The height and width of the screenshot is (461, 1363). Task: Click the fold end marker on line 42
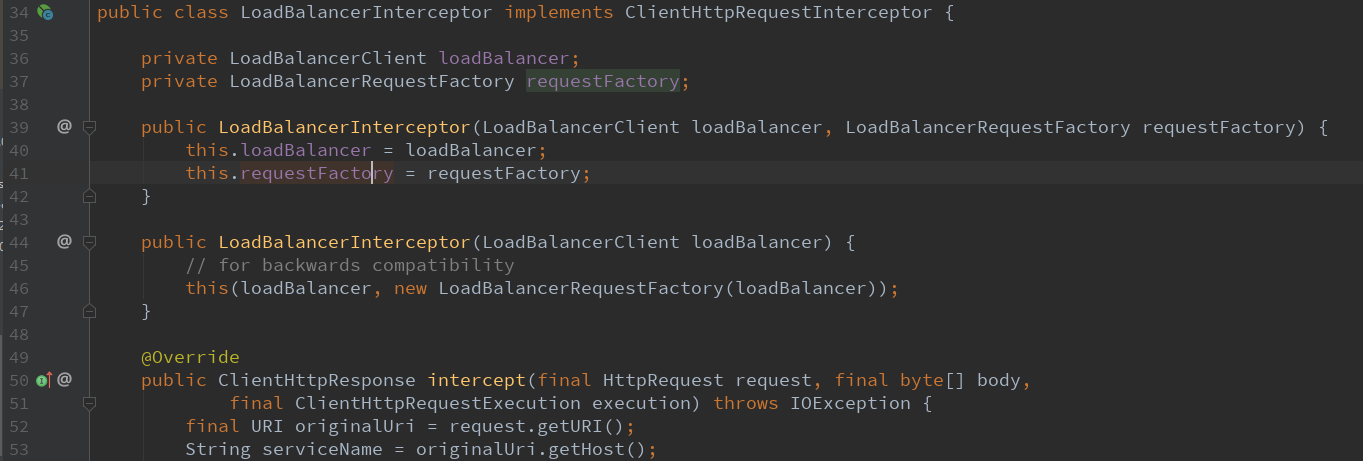pyautogui.click(x=89, y=197)
